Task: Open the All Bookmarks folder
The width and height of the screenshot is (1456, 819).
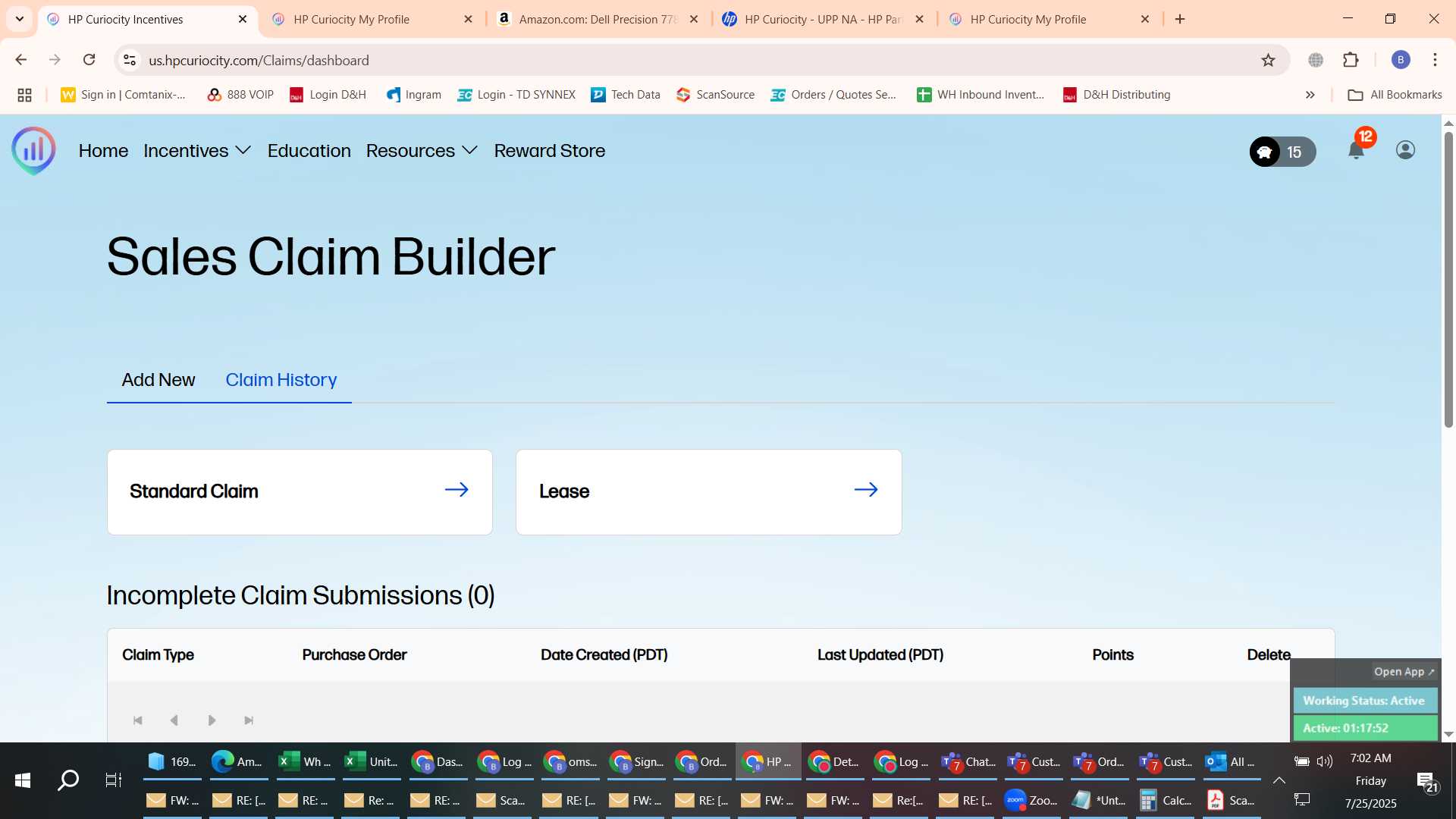Action: point(1395,95)
